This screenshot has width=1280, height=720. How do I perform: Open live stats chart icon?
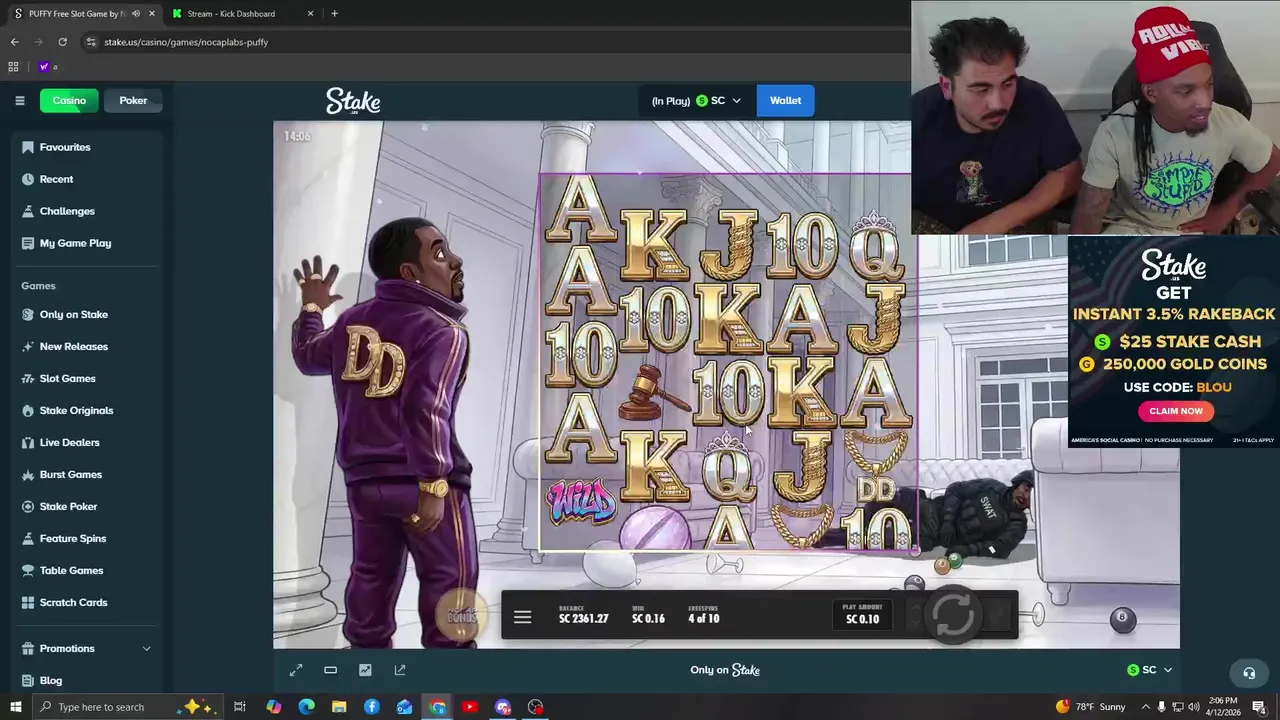(x=365, y=670)
